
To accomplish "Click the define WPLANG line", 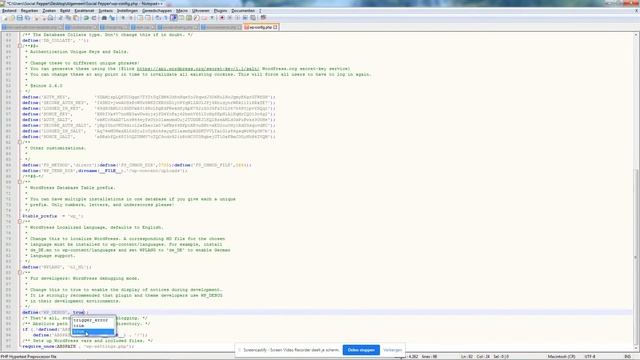I will click(57, 267).
